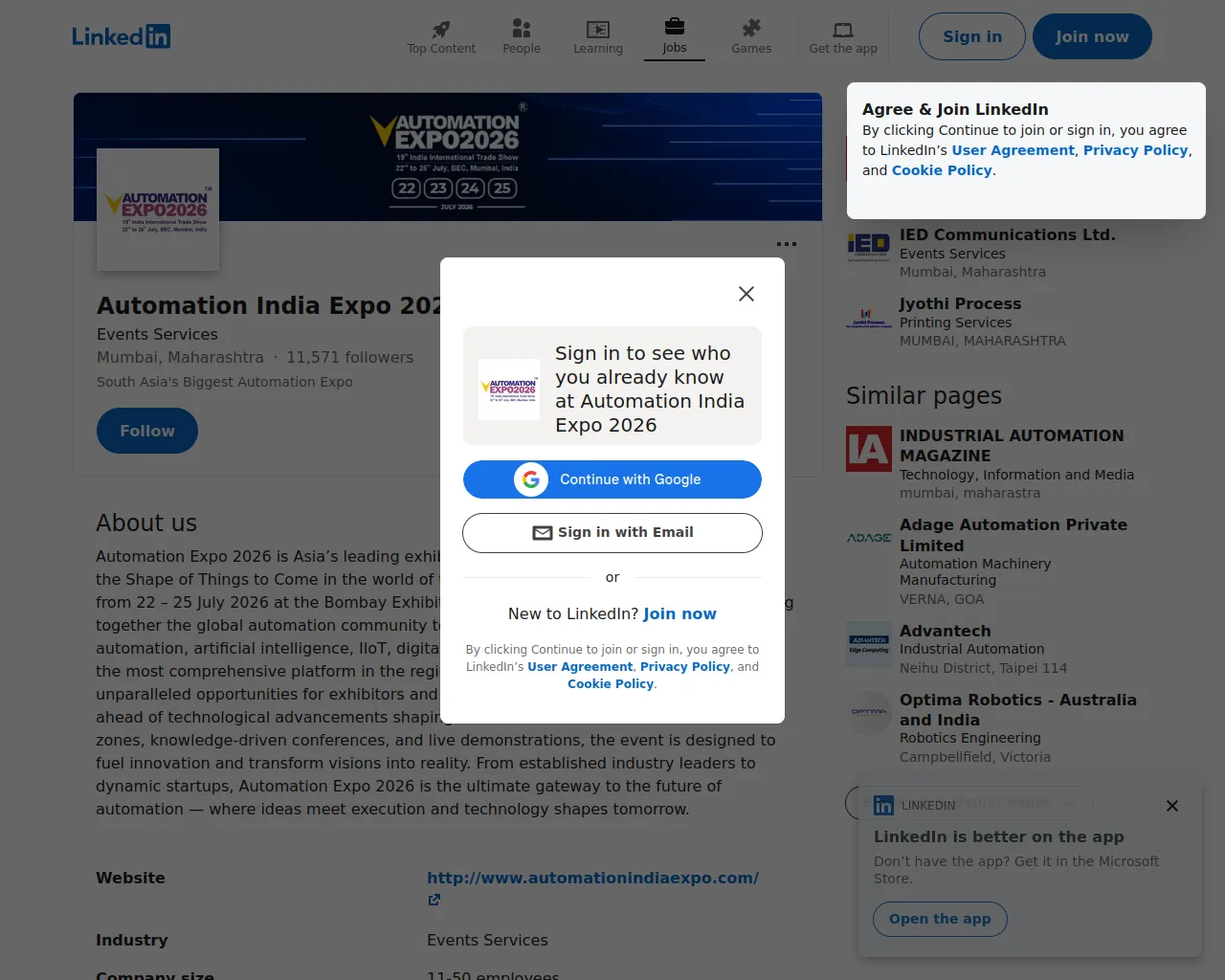Click 'South Asia's Biggest Automation Expo' tagline
The width and height of the screenshot is (1225, 980).
(x=225, y=383)
